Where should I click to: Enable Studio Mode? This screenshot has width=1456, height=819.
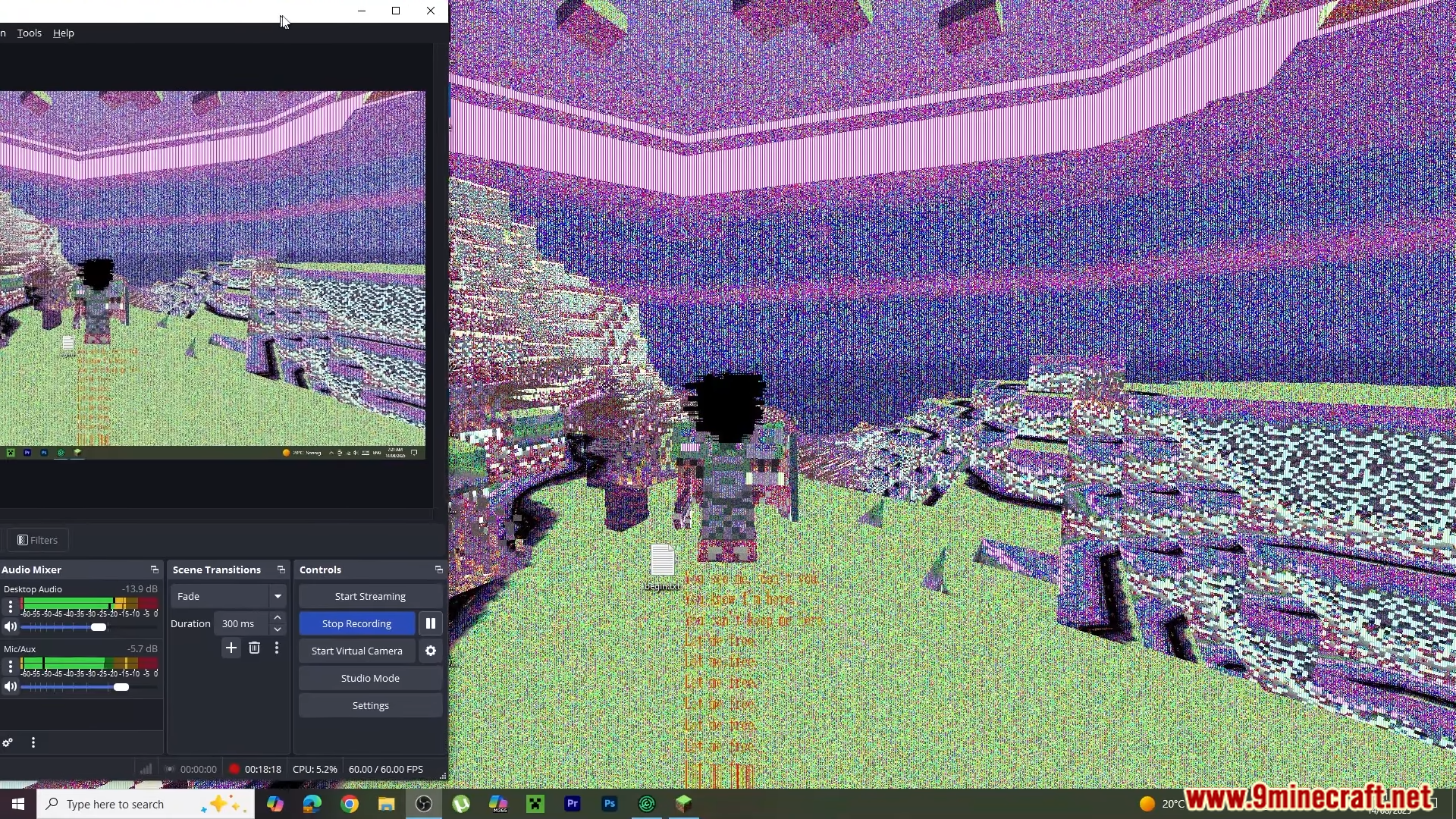click(370, 678)
